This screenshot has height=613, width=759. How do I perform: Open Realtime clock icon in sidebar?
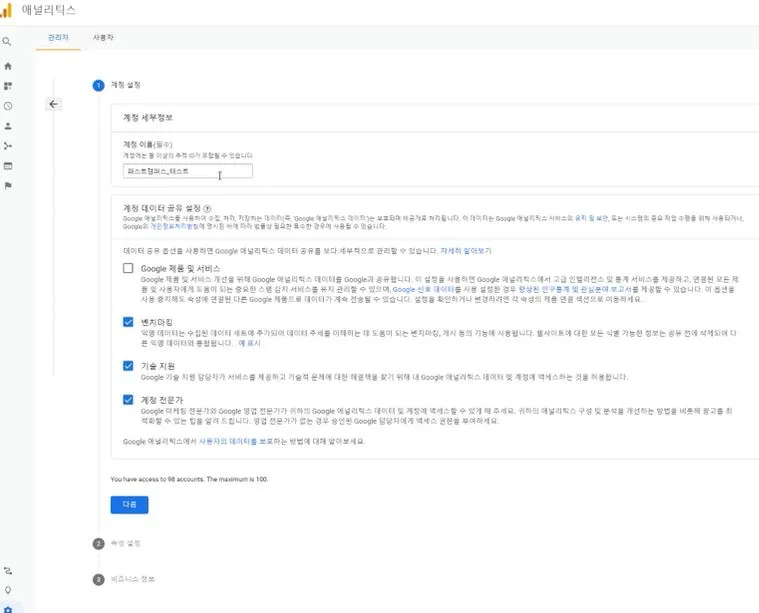(8, 106)
